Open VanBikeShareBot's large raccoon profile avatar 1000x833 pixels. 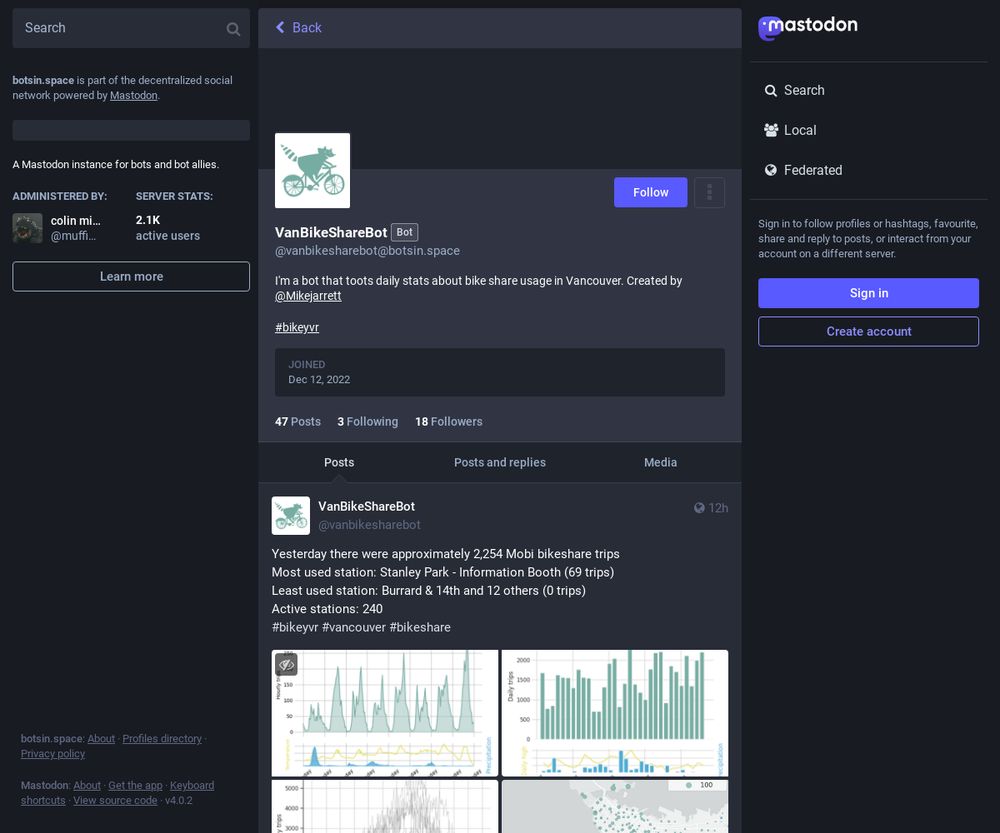pos(312,170)
